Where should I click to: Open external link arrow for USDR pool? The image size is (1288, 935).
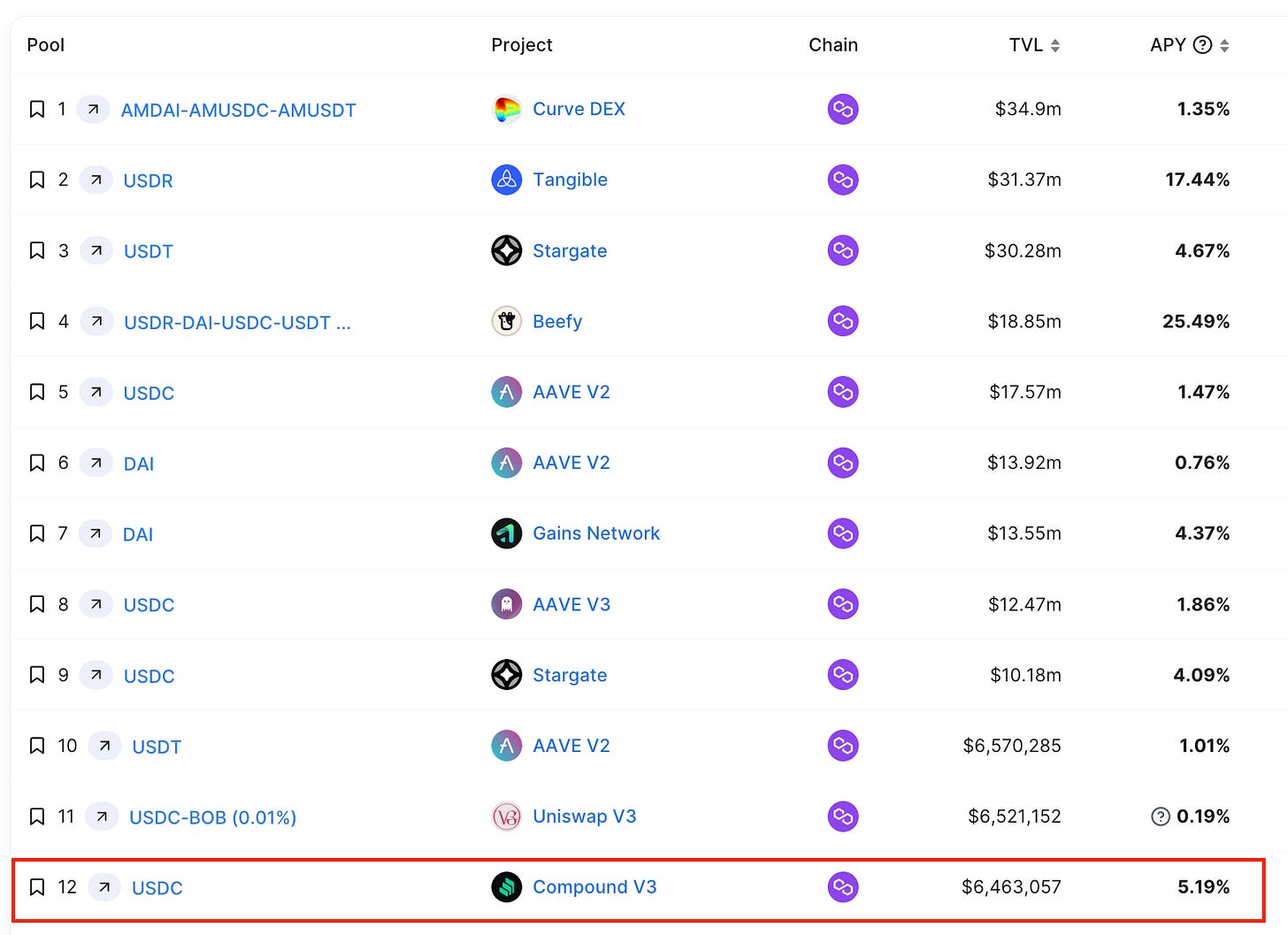pos(96,180)
